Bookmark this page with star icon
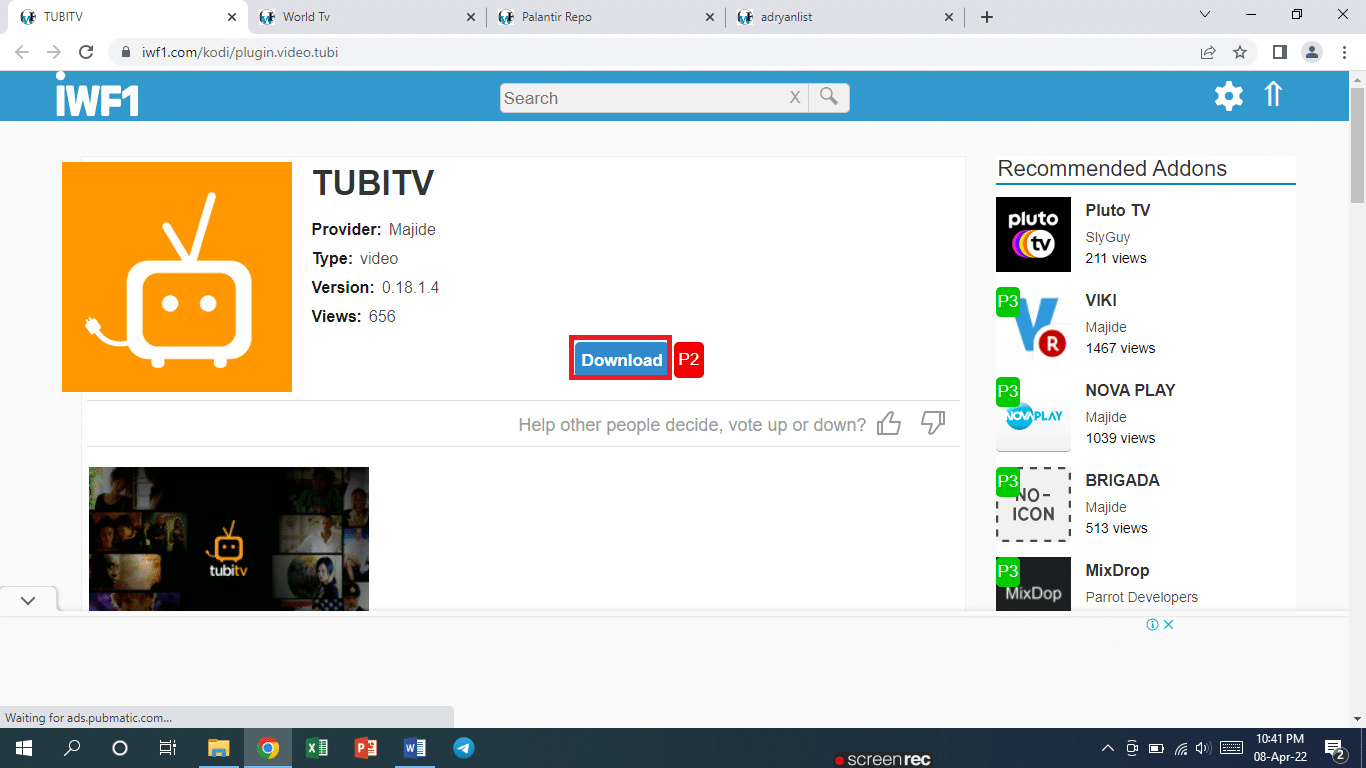Screen dimensions: 1366x768 (x=1240, y=52)
